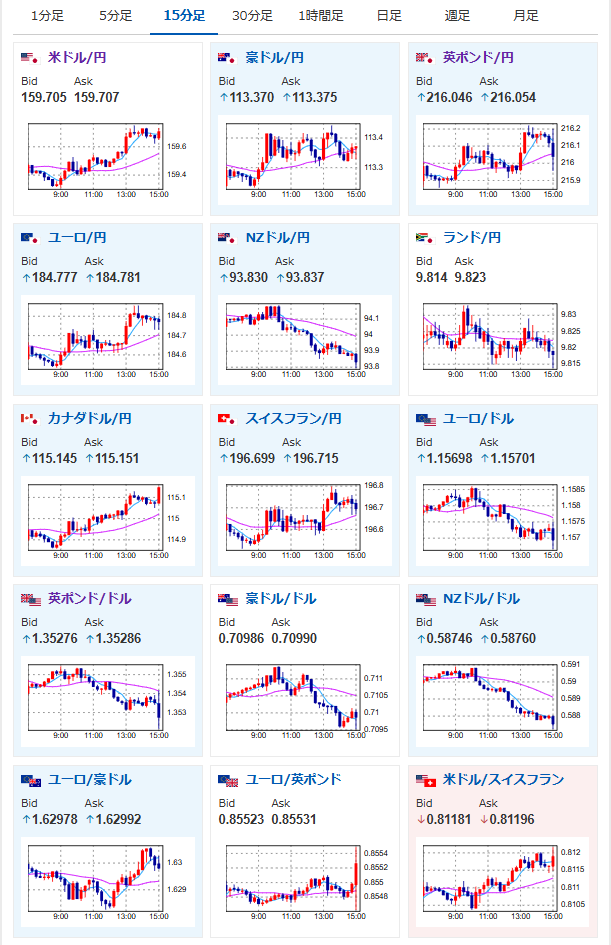Switch to the 5分足 tab
The width and height of the screenshot is (611, 945).
[x=116, y=16]
